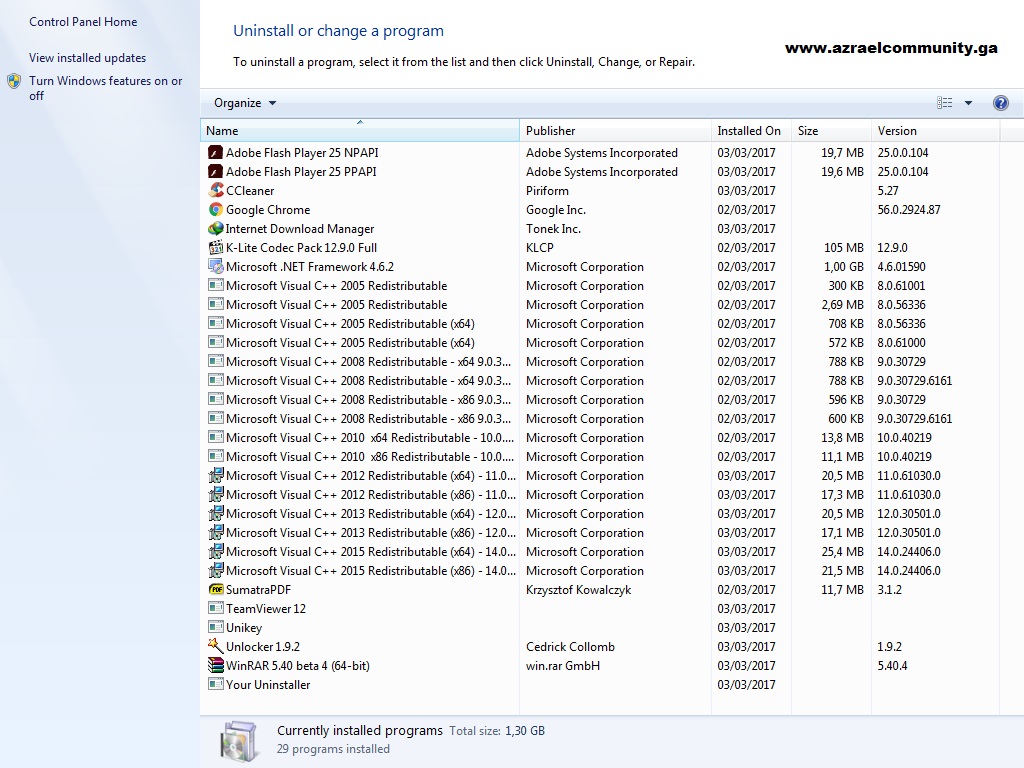Screen dimensions: 1024x768
Task: Sort by the Size column header
Action: (x=831, y=130)
